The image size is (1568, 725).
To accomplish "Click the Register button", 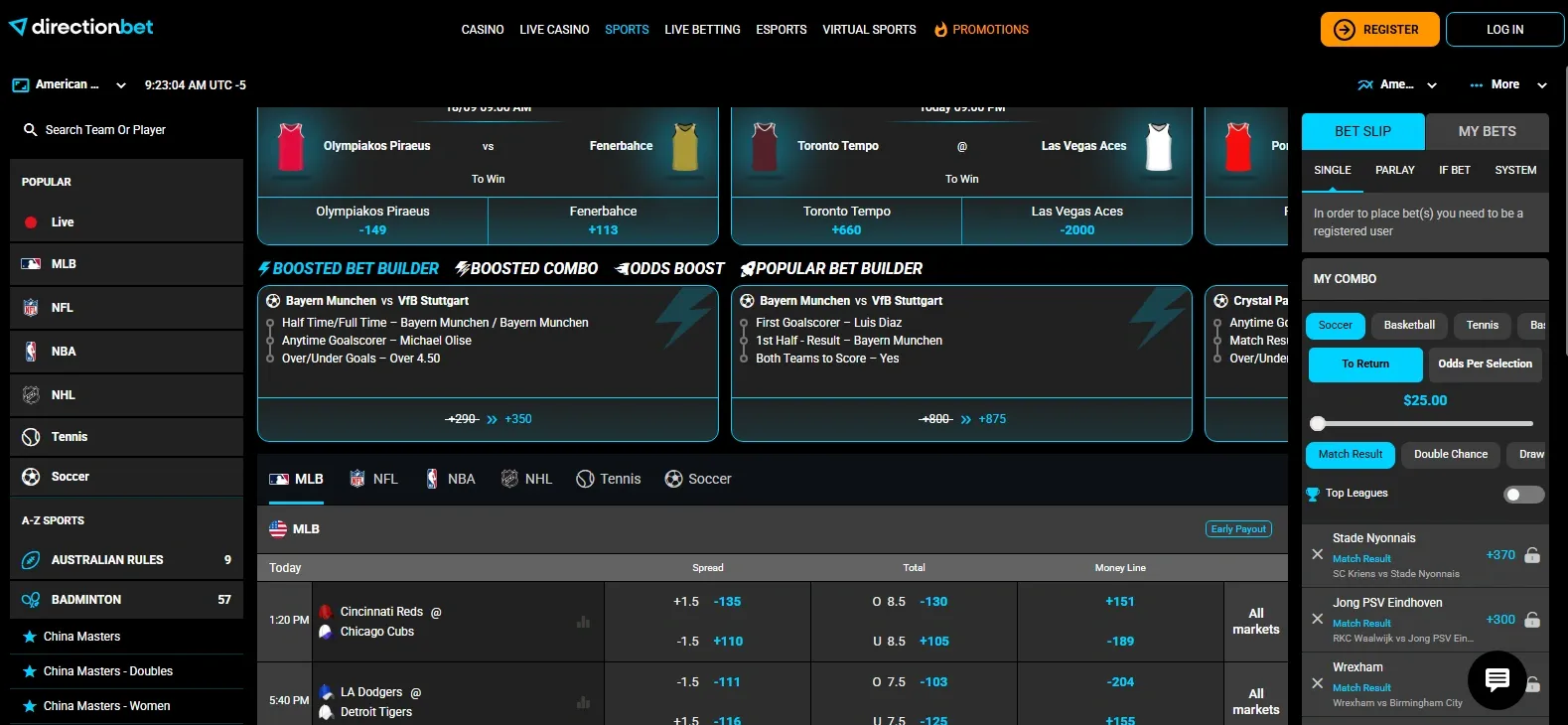I will point(1379,30).
